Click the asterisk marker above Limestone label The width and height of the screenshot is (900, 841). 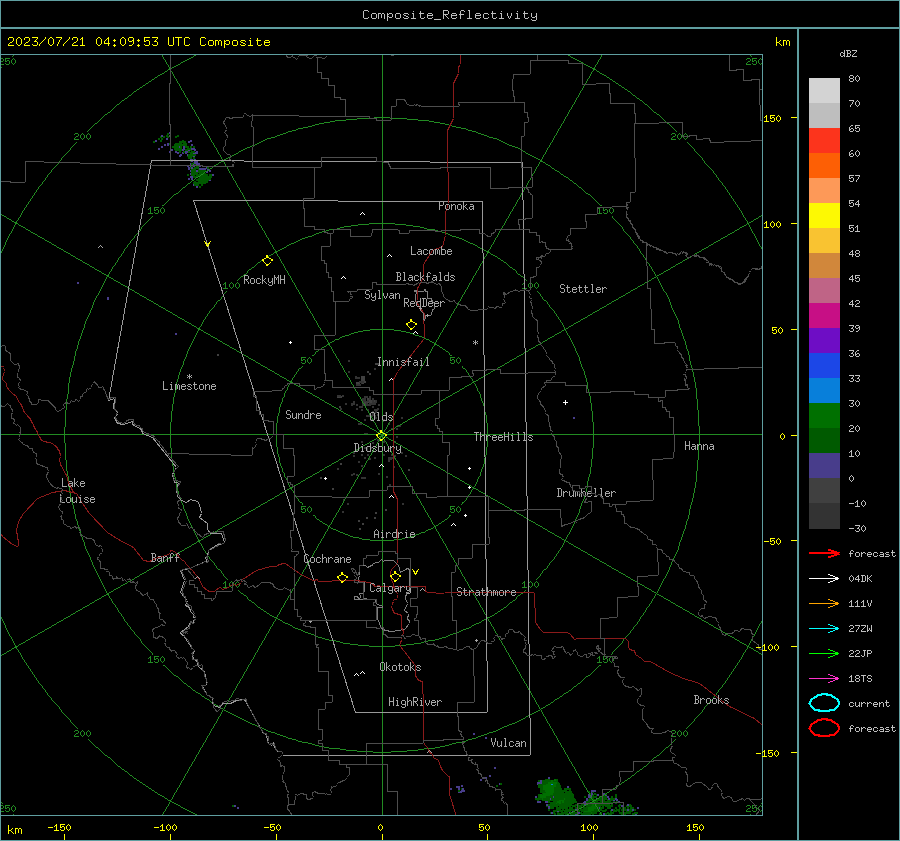189,377
